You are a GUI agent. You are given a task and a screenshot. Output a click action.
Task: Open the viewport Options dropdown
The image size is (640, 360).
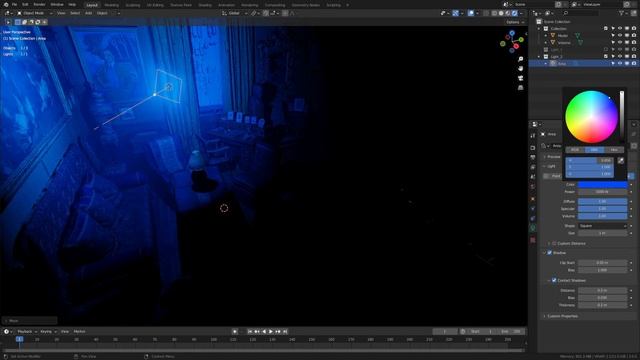515,22
